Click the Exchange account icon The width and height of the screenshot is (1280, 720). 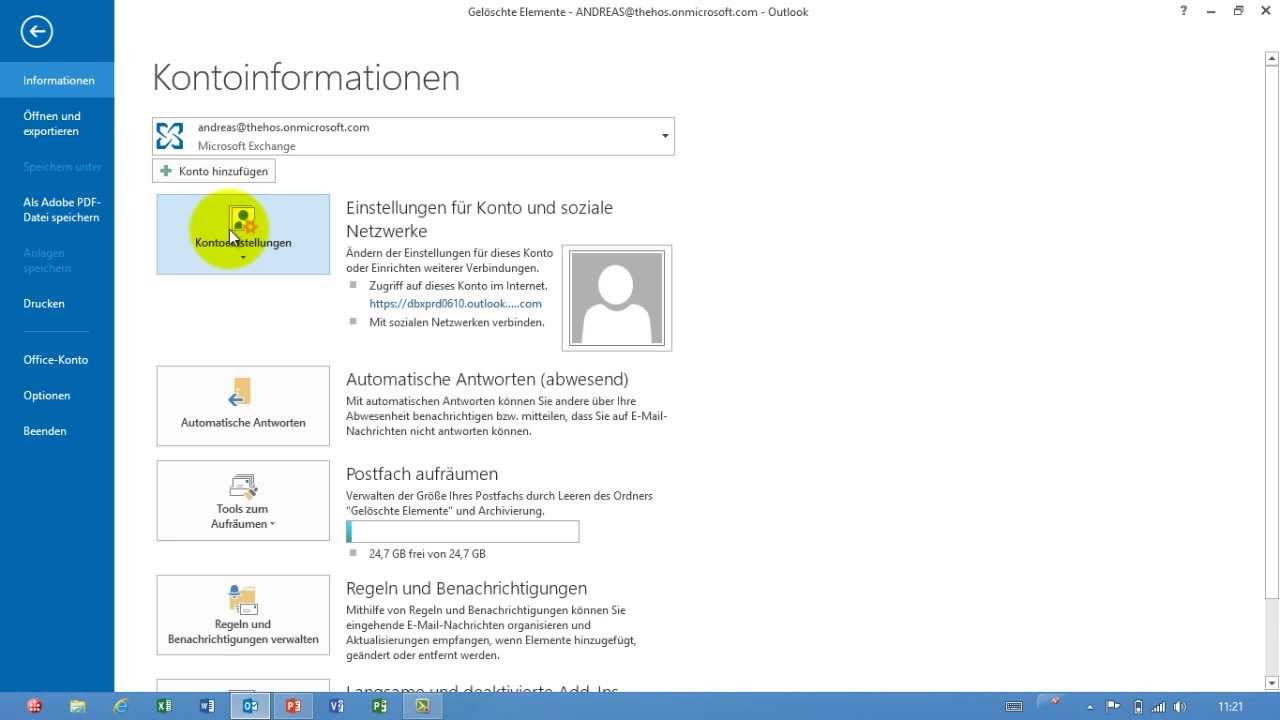170,136
